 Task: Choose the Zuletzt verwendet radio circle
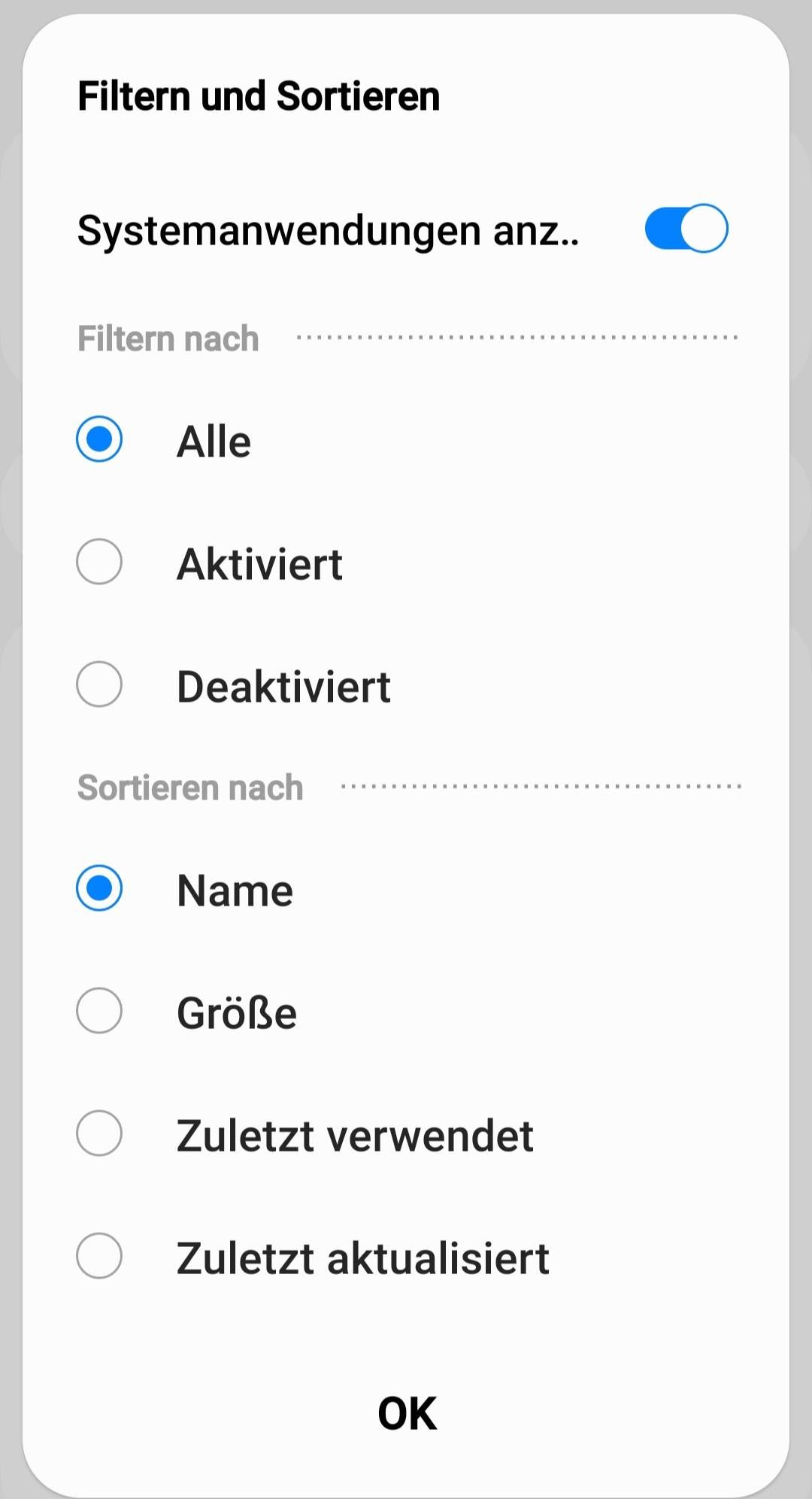point(99,1133)
